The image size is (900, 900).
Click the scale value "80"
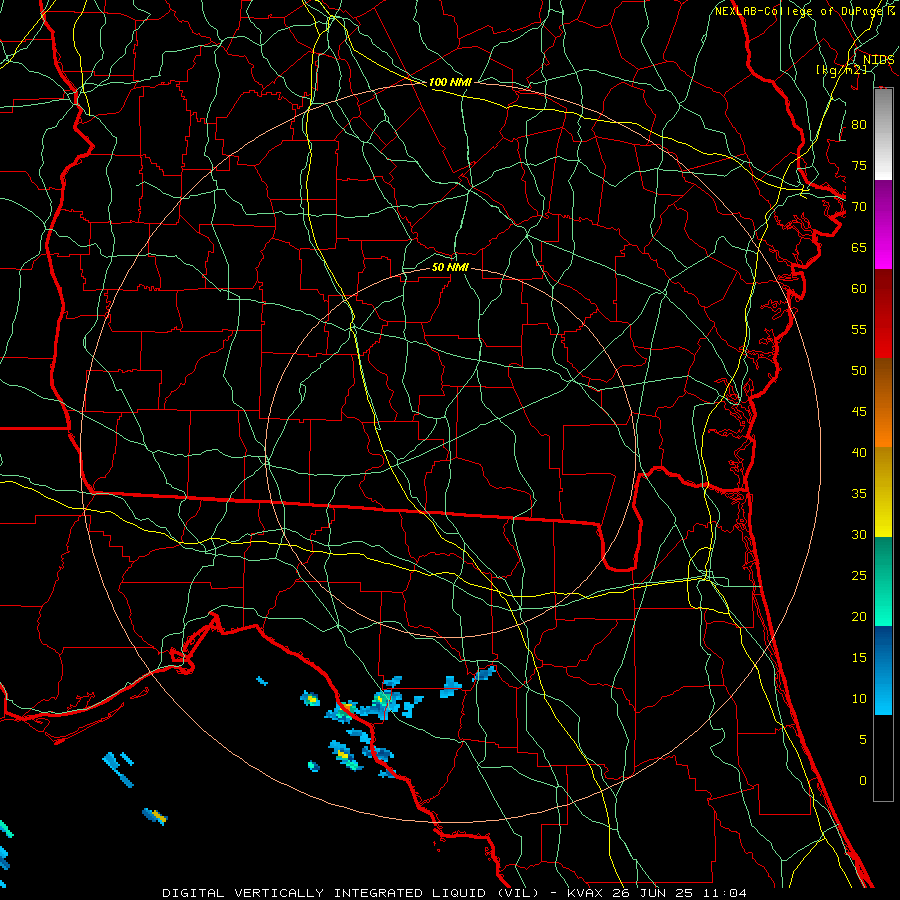point(859,125)
